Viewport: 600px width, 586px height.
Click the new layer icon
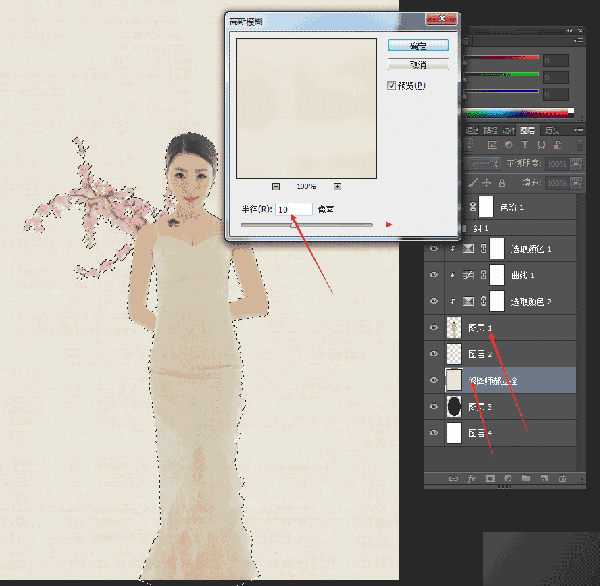[544, 478]
